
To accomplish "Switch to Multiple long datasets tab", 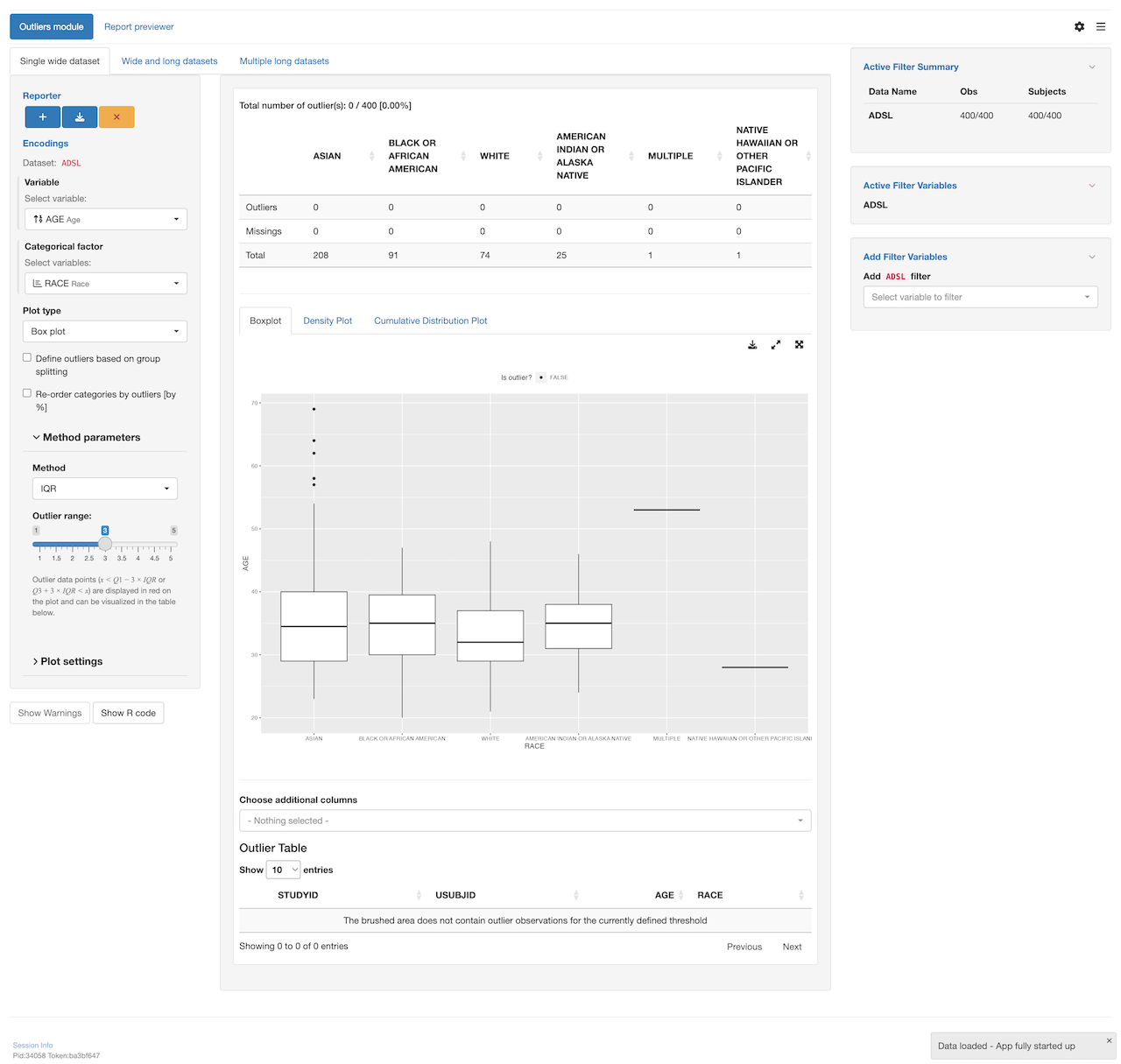I will 284,61.
